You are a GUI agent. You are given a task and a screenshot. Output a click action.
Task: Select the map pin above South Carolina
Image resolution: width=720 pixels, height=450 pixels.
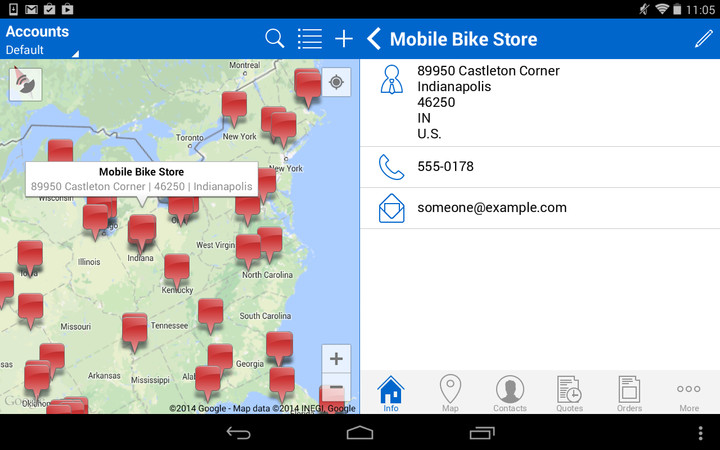click(210, 315)
